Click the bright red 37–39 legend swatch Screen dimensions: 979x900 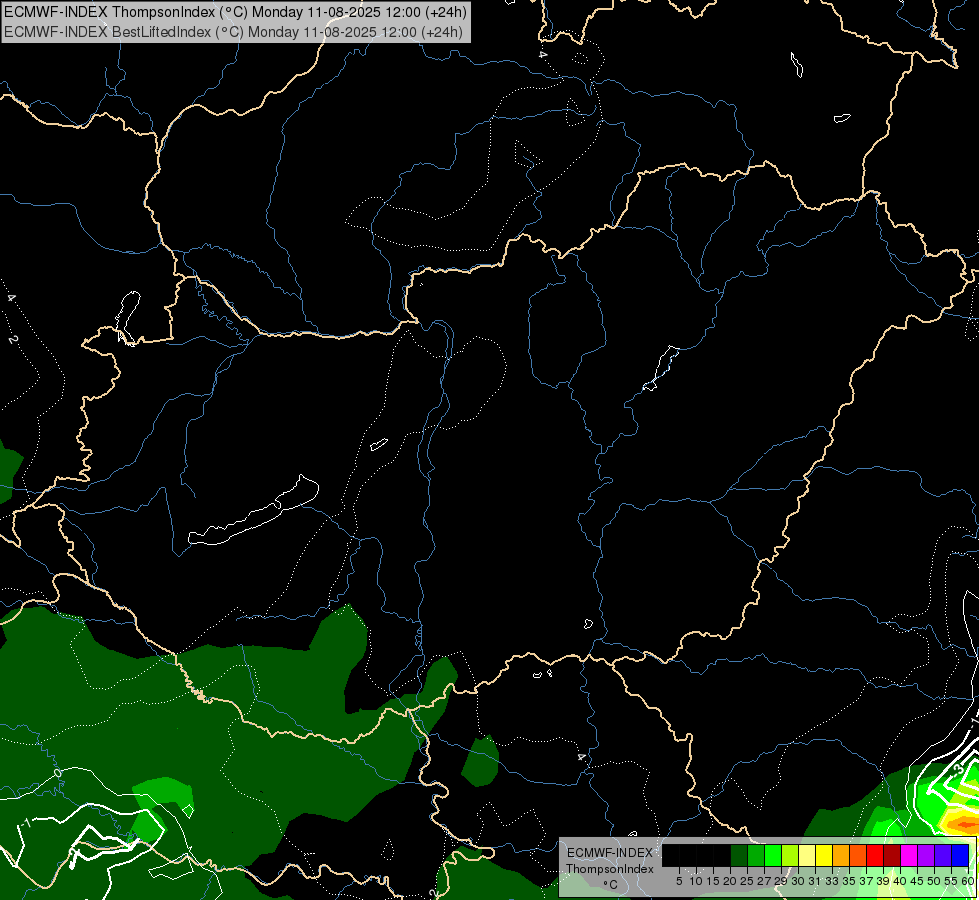(875, 855)
